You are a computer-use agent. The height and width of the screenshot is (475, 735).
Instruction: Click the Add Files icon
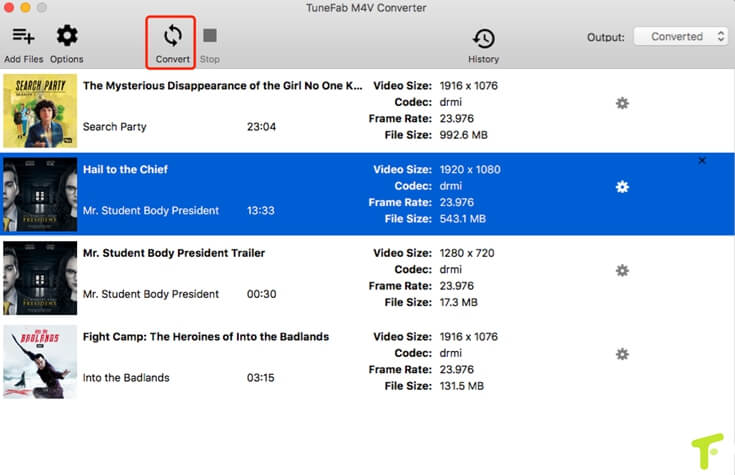click(x=23, y=36)
